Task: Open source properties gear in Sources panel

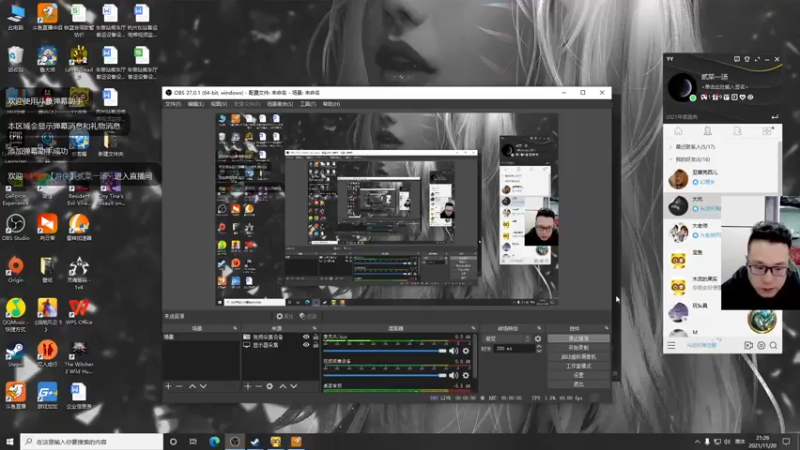Action: coord(269,386)
